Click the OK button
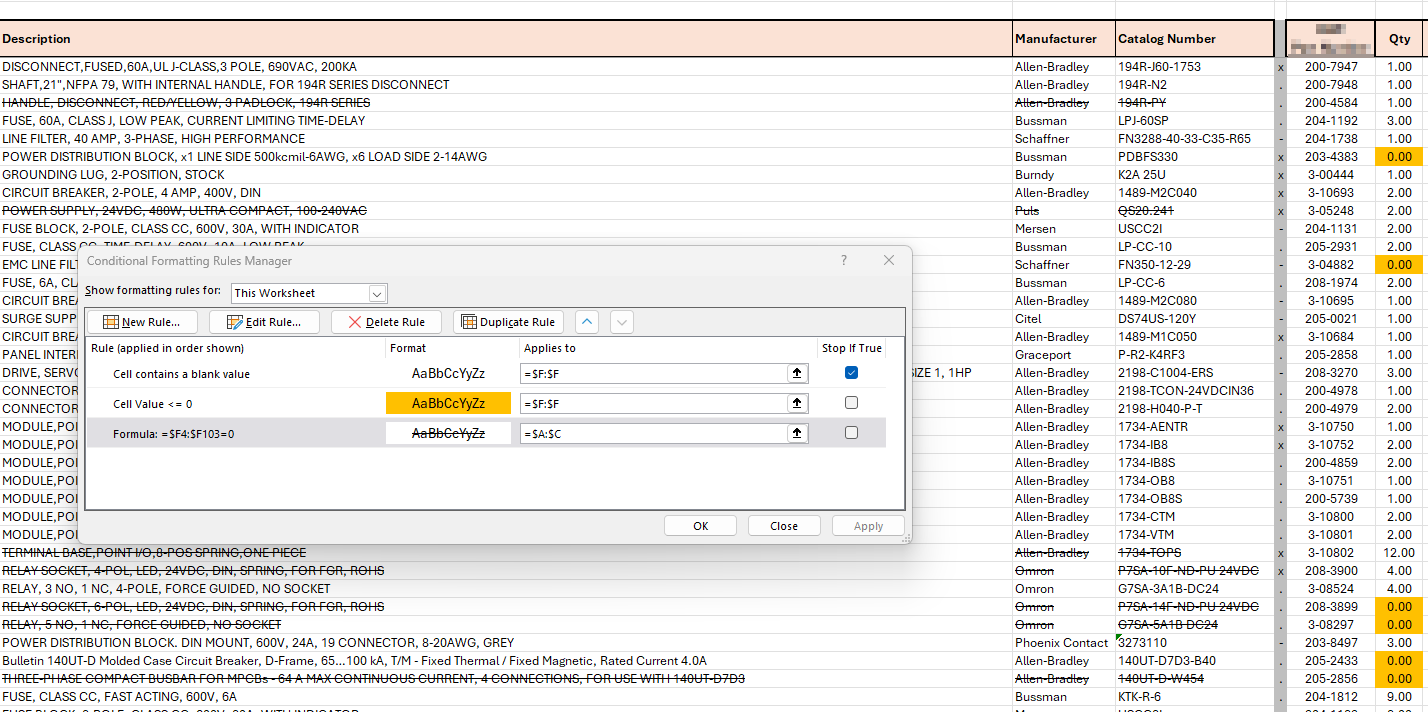1428x712 pixels. (700, 525)
